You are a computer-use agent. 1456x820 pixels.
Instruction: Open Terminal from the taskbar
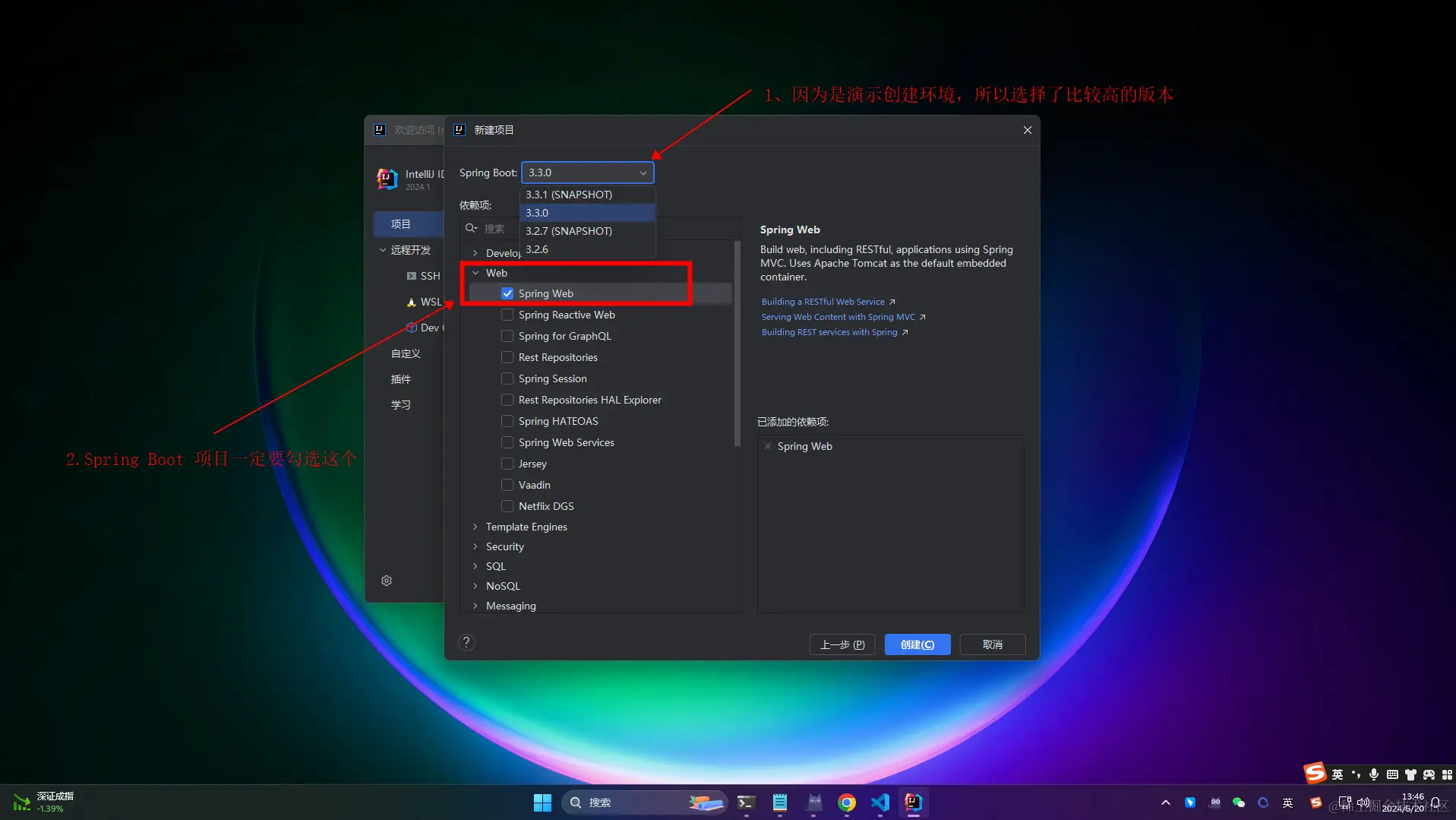746,803
